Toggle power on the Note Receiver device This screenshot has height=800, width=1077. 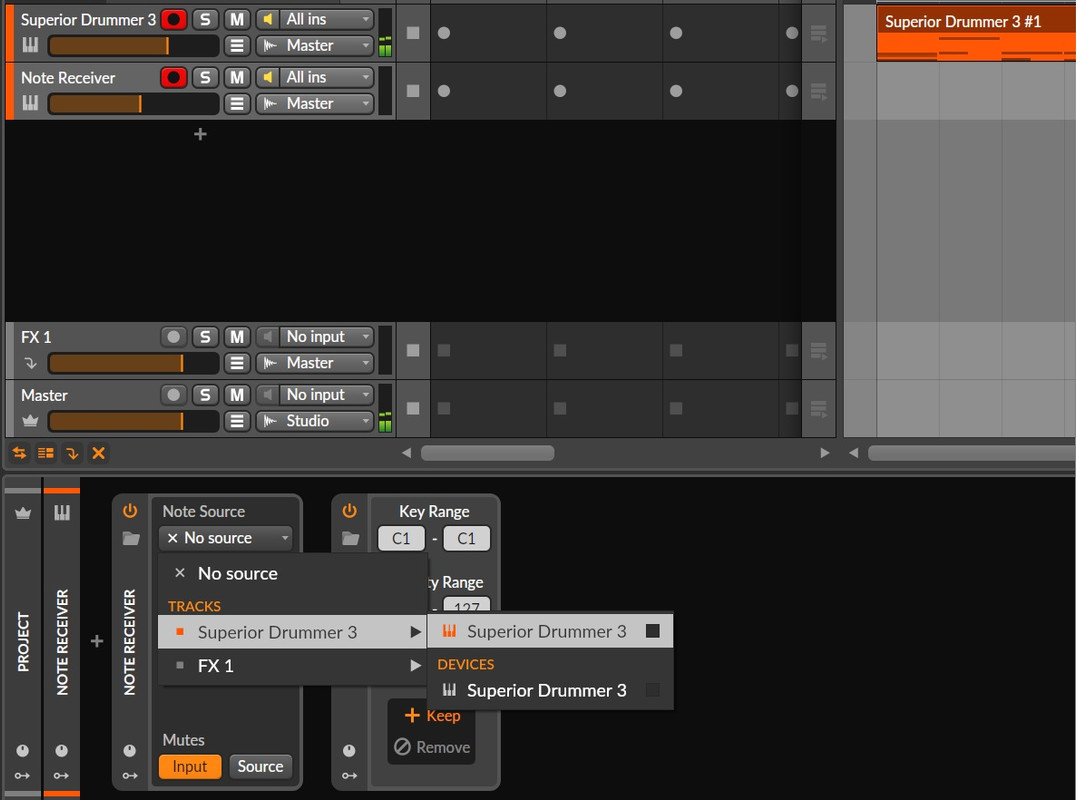[130, 511]
